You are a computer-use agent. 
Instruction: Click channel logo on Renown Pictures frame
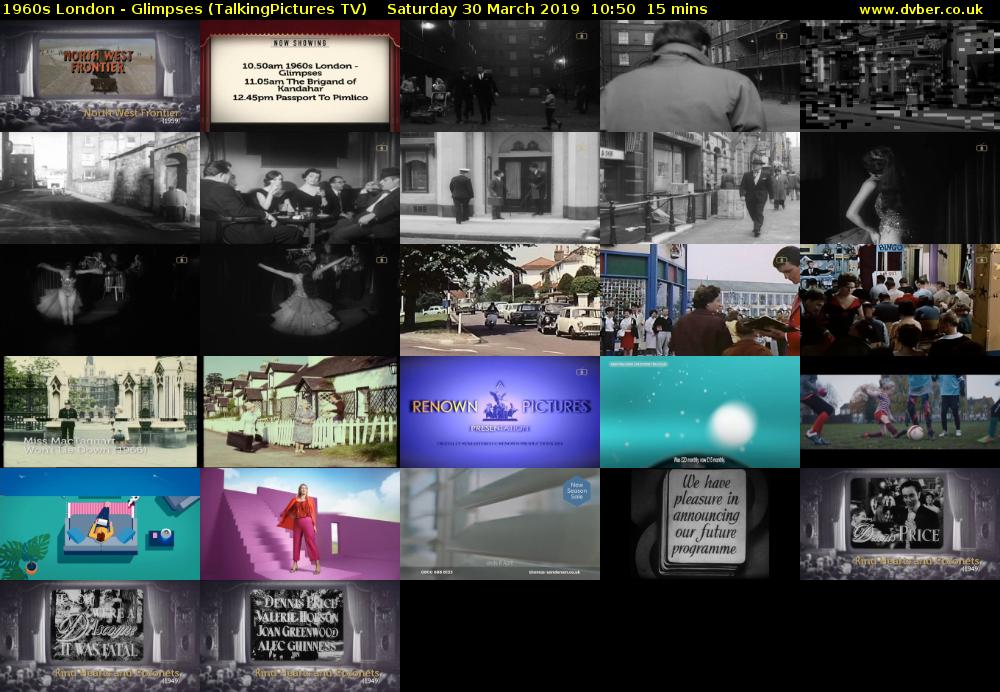coord(581,372)
